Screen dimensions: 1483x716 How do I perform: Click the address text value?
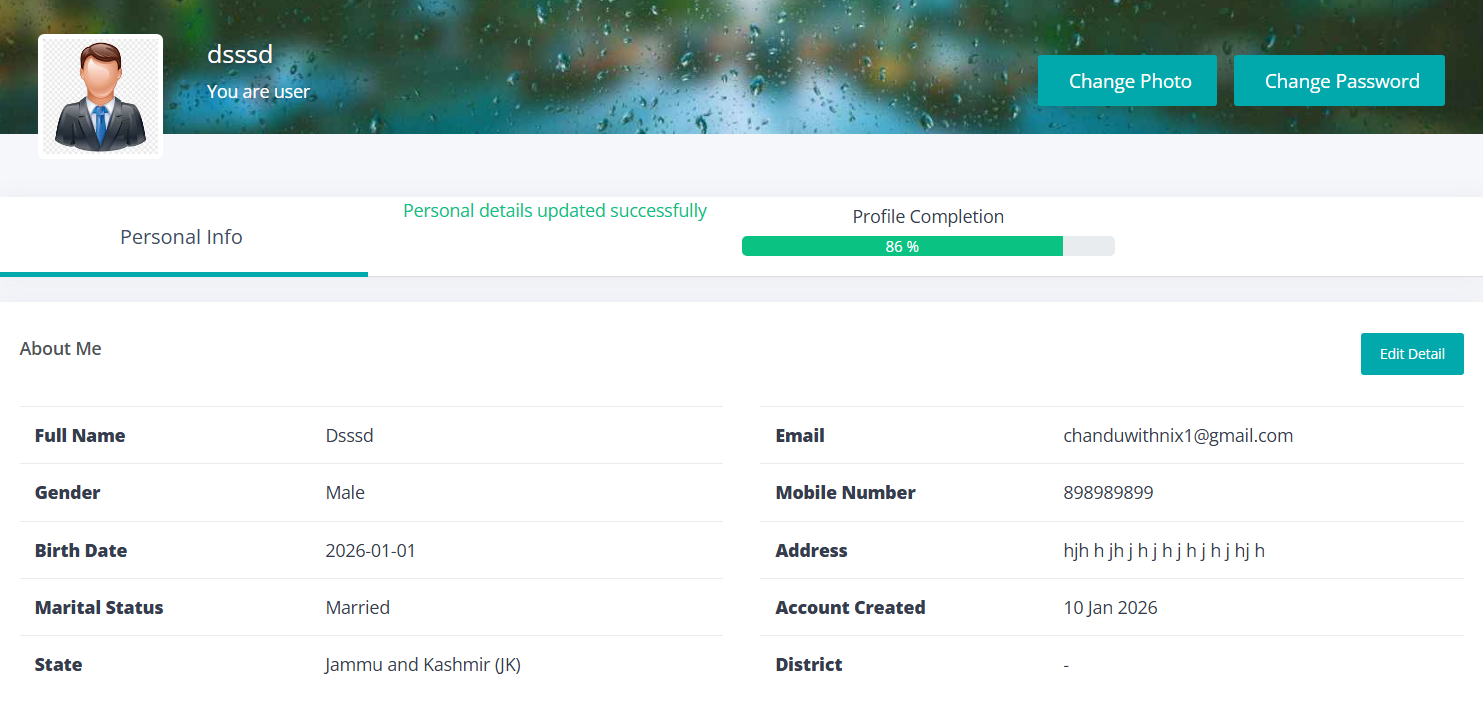pyautogui.click(x=1163, y=550)
